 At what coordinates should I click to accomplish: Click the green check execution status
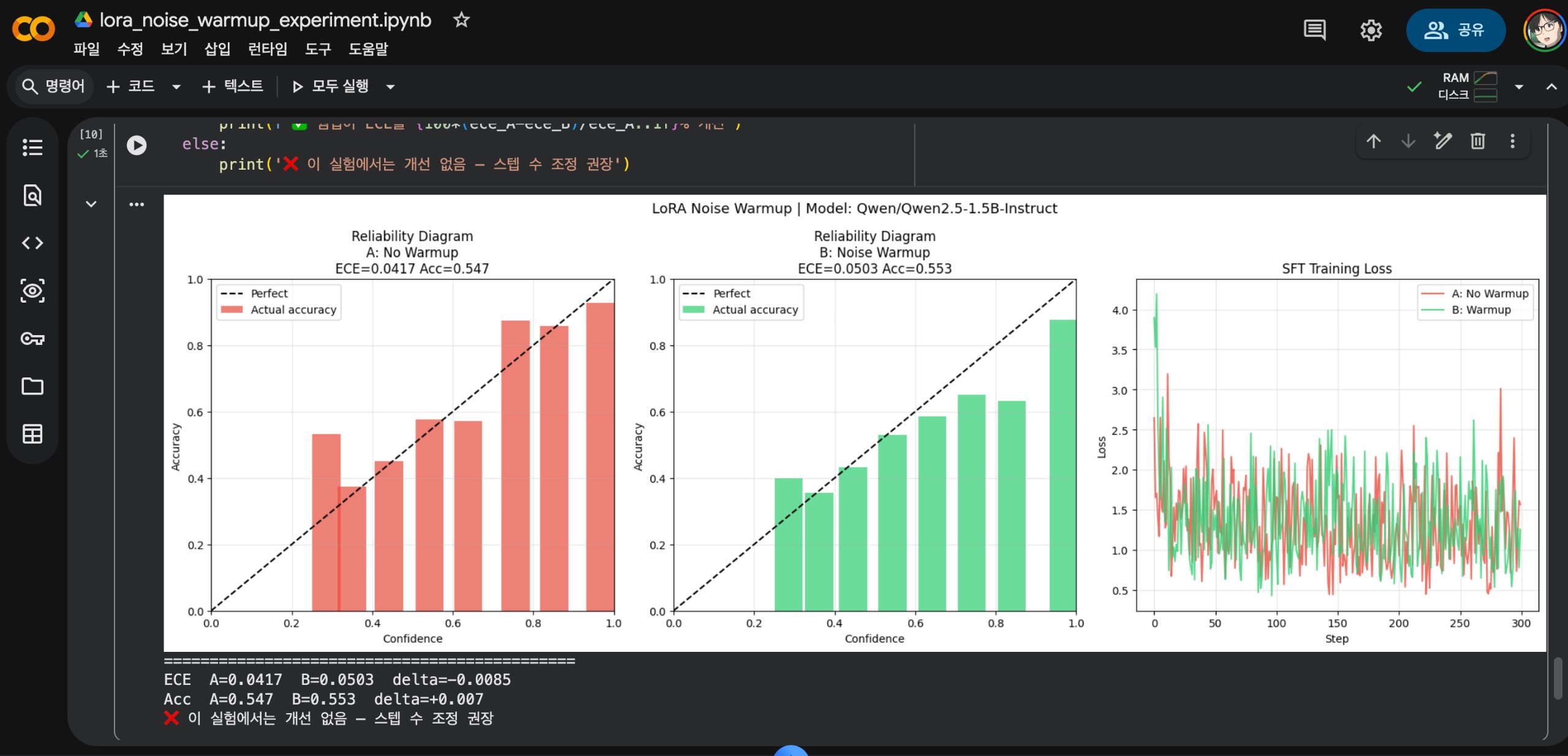[83, 154]
